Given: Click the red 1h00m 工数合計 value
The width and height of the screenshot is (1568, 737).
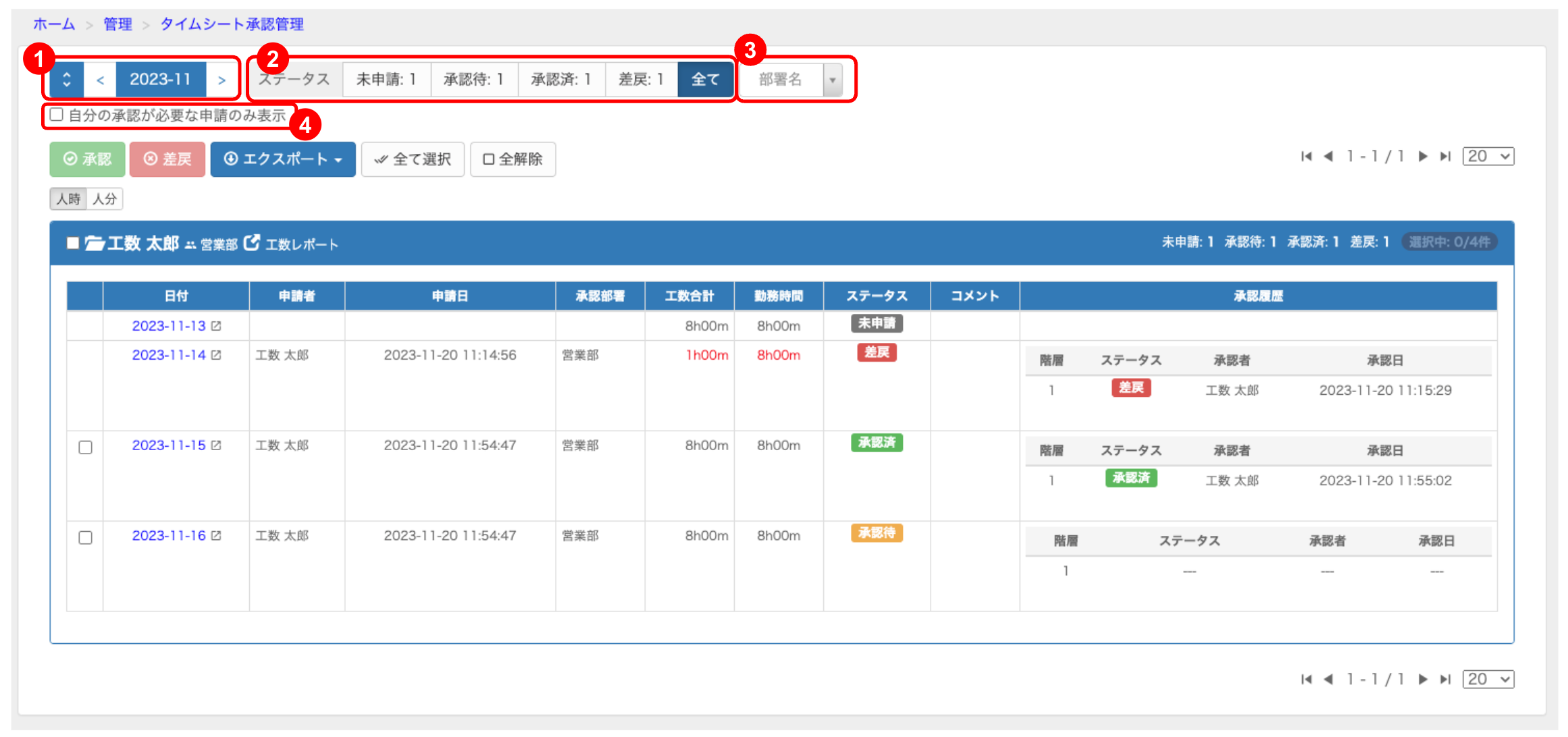Looking at the screenshot, I should pos(707,355).
